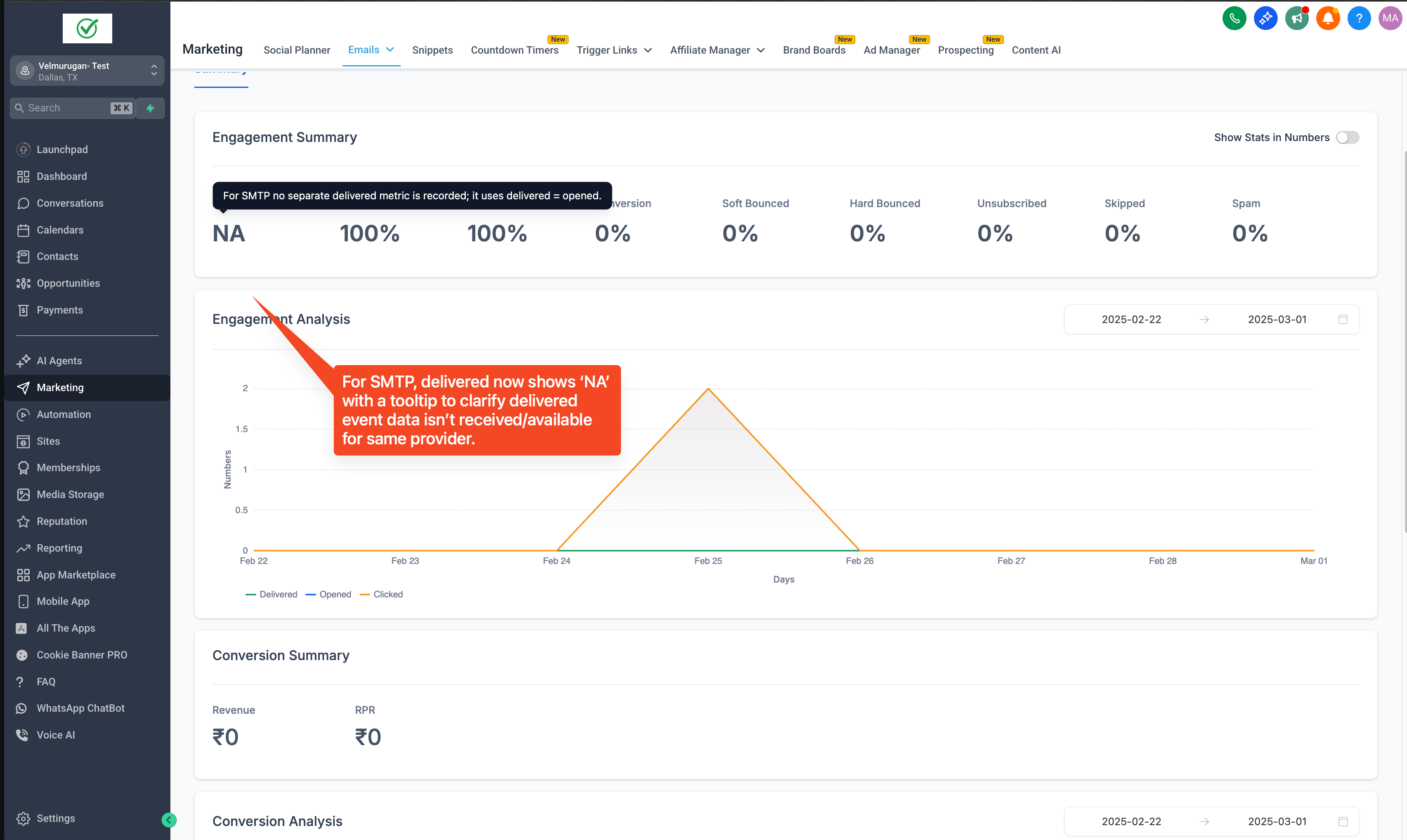
Task: Switch to the Social Planner tab
Action: (297, 50)
